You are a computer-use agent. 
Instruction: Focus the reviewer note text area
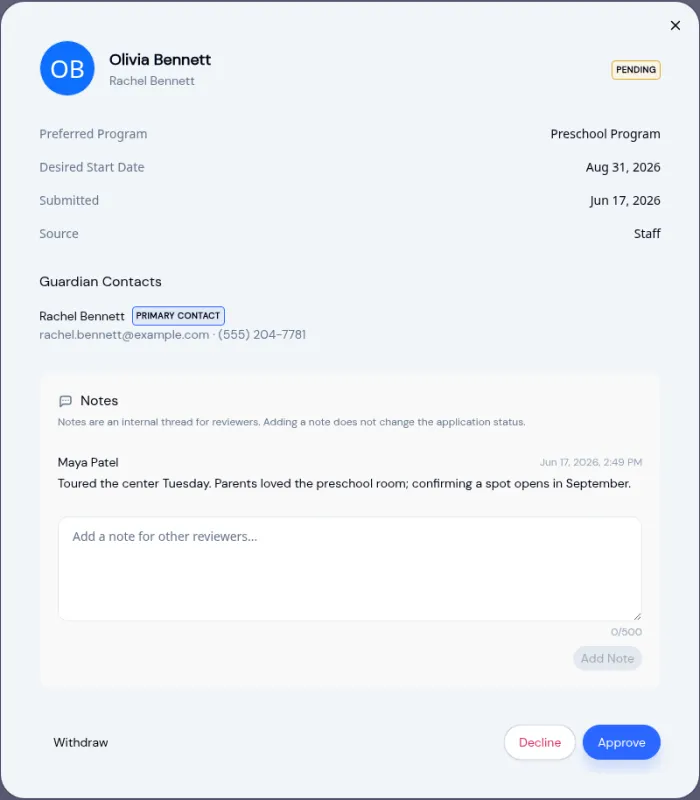349,569
